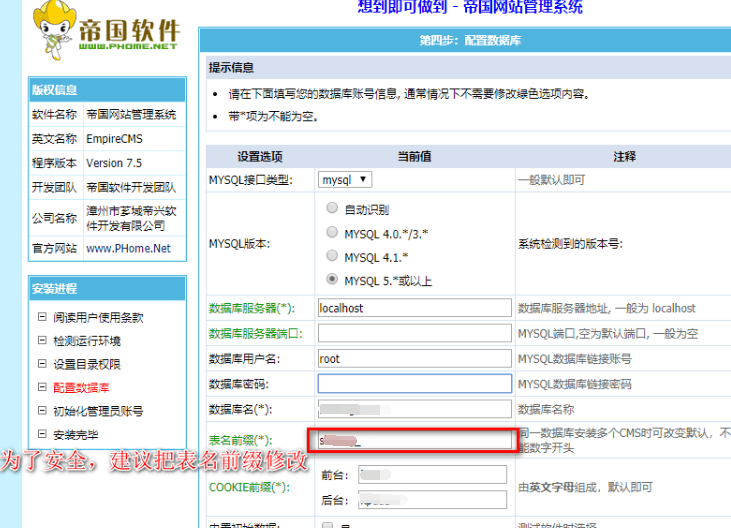Open the www.PHome.Net official website link

pyautogui.click(x=128, y=248)
